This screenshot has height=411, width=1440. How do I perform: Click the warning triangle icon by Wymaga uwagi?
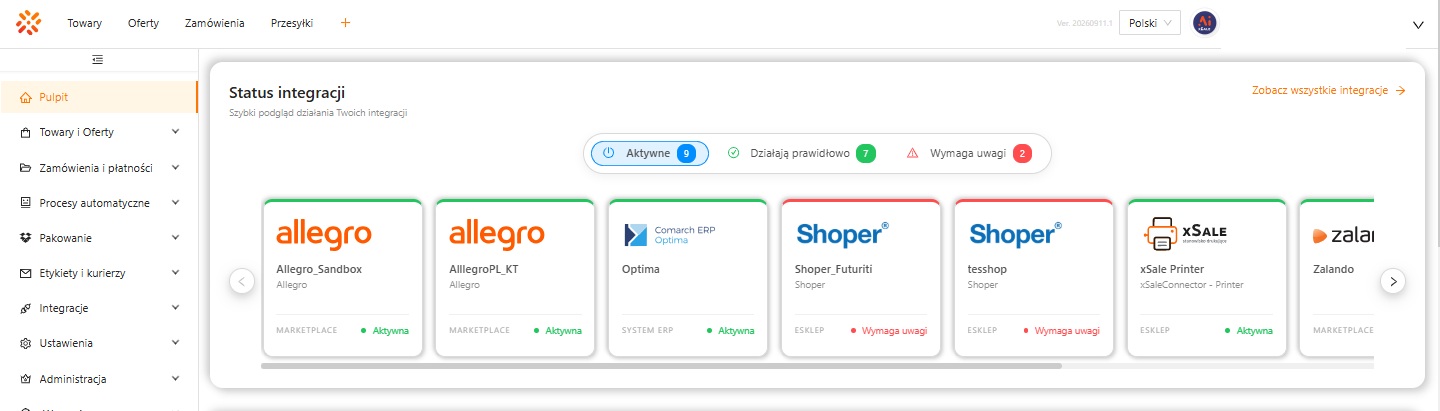coord(912,153)
